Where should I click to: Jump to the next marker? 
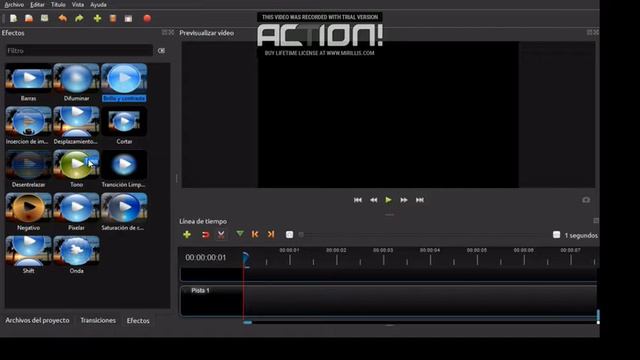(x=271, y=234)
